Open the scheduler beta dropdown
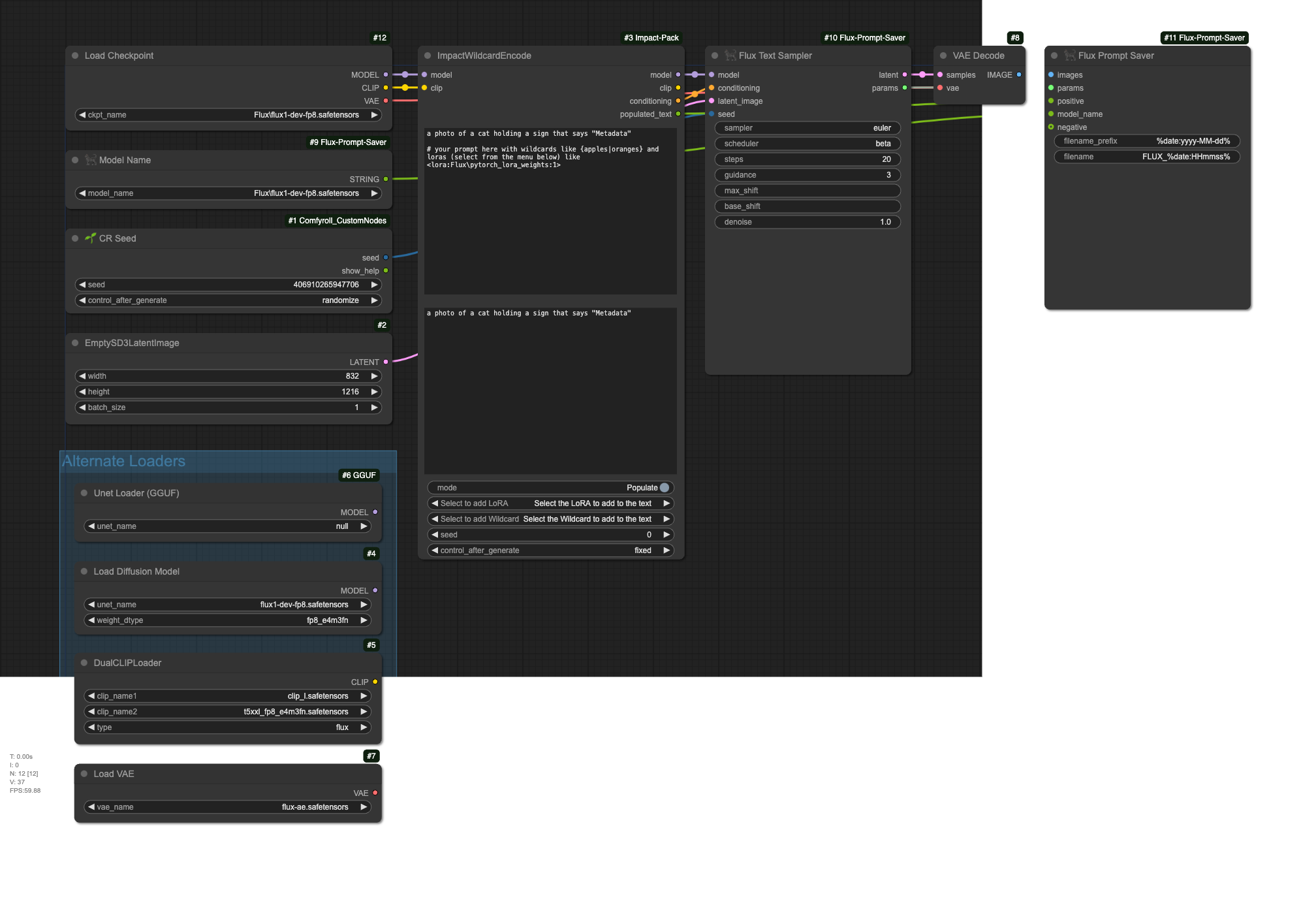The image size is (1316, 907). tap(807, 144)
